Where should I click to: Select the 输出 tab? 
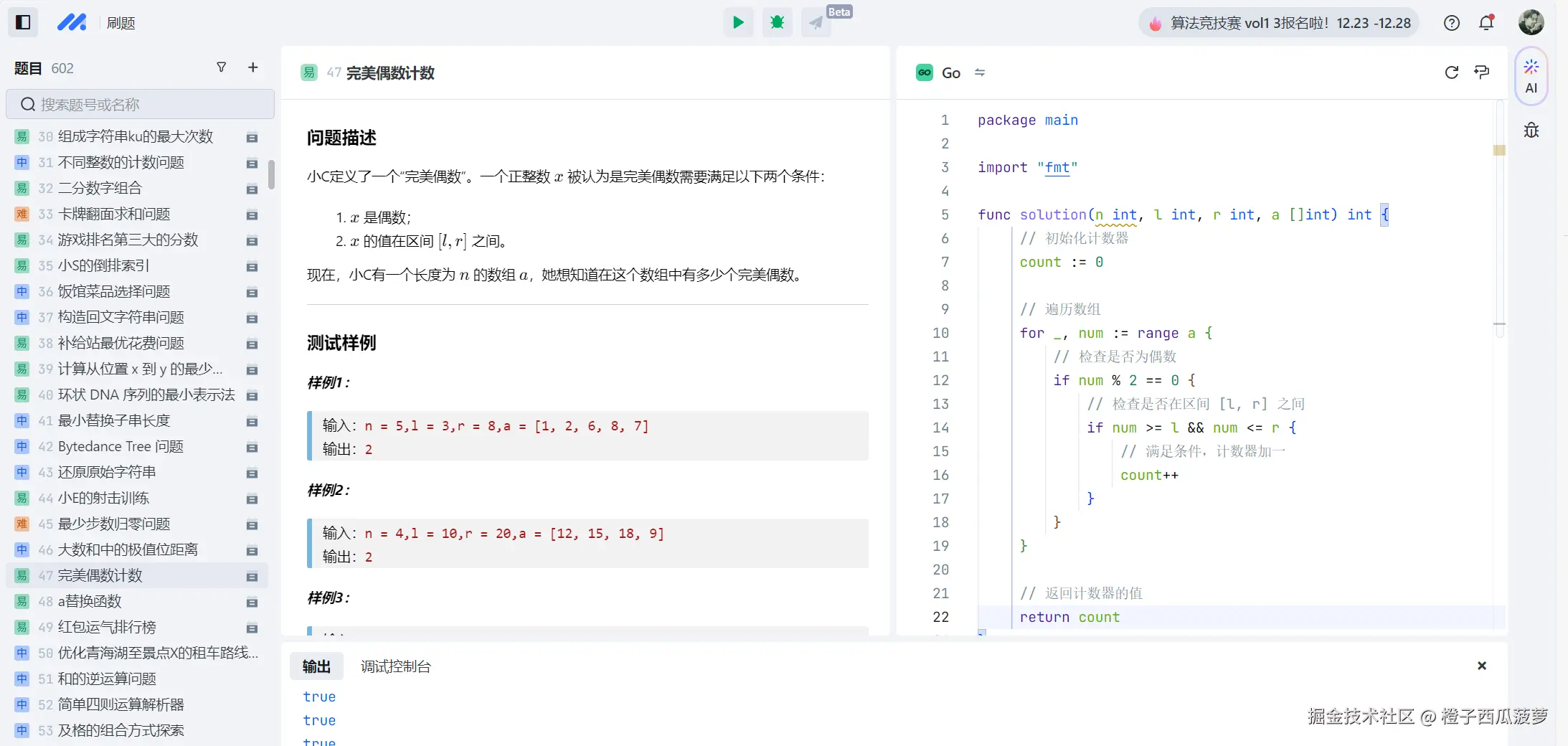tap(316, 666)
